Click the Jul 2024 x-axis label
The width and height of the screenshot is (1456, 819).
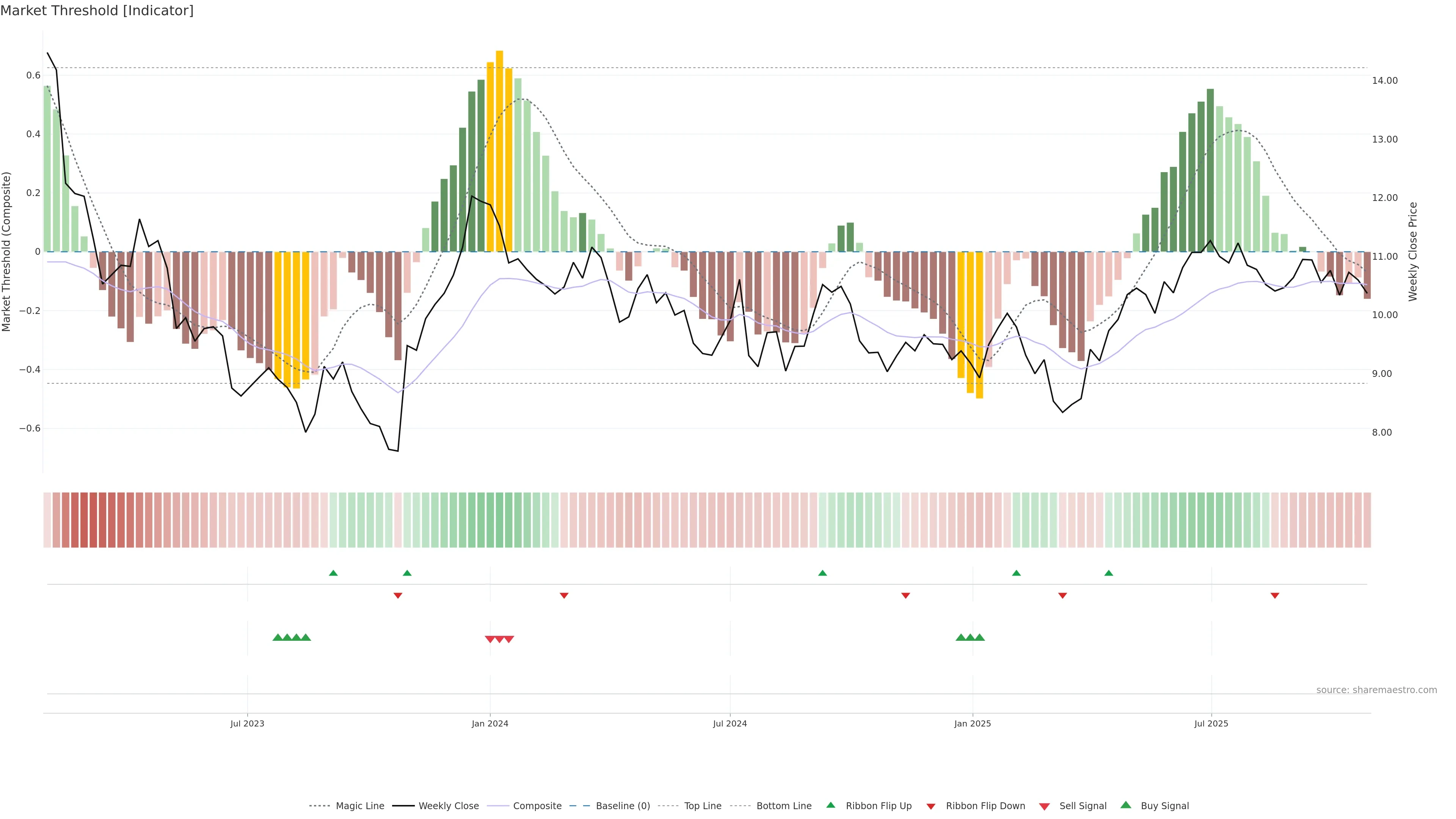pyautogui.click(x=730, y=723)
